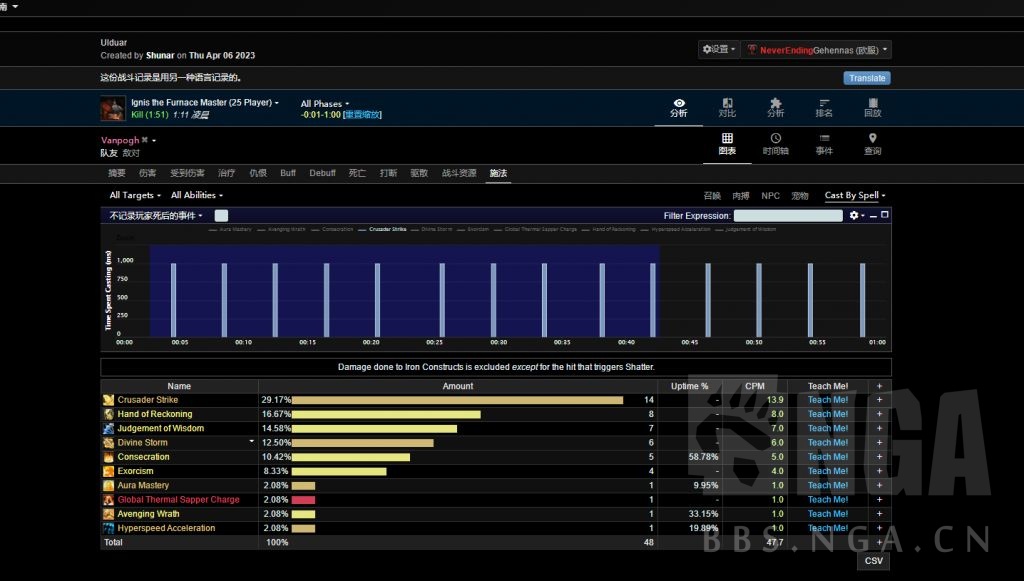Screen dimensions: 1024x581
Task: Switch to the 事件 events view
Action: click(824, 144)
